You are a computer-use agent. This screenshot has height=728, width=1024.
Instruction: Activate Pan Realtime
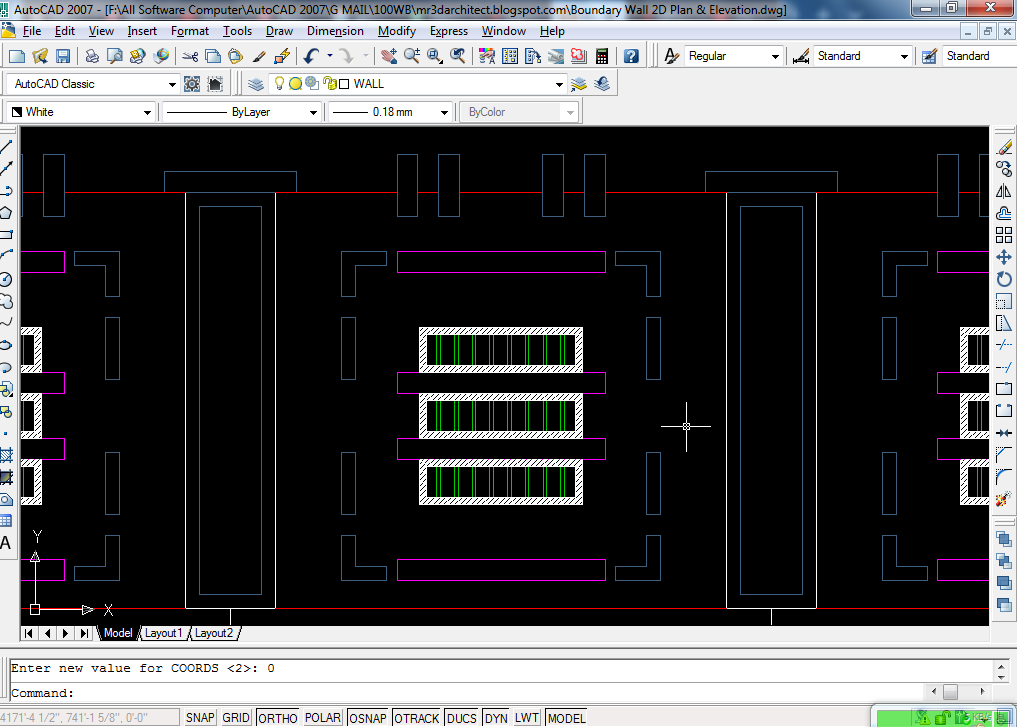point(388,56)
